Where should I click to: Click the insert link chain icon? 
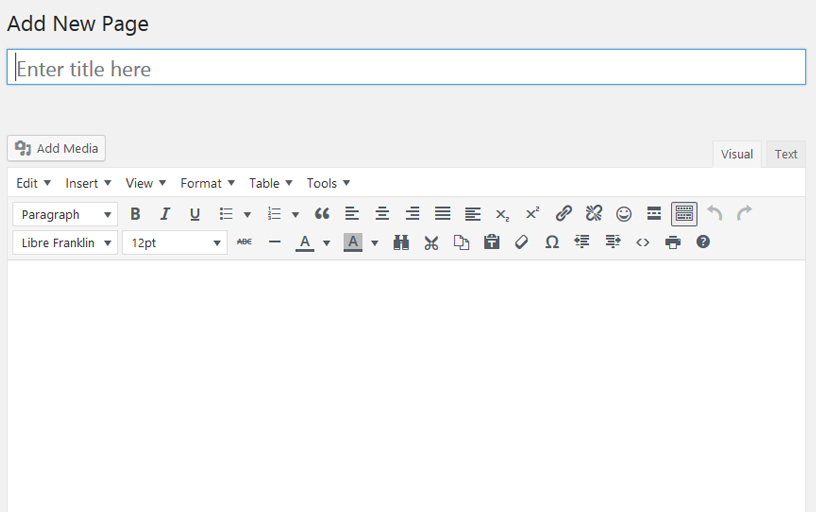pyautogui.click(x=564, y=214)
